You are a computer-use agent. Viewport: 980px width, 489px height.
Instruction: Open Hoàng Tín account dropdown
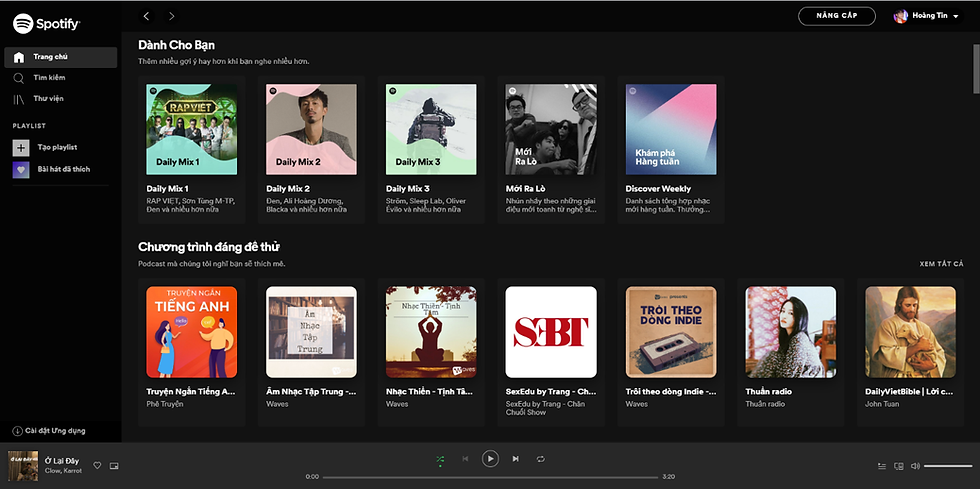[x=926, y=16]
